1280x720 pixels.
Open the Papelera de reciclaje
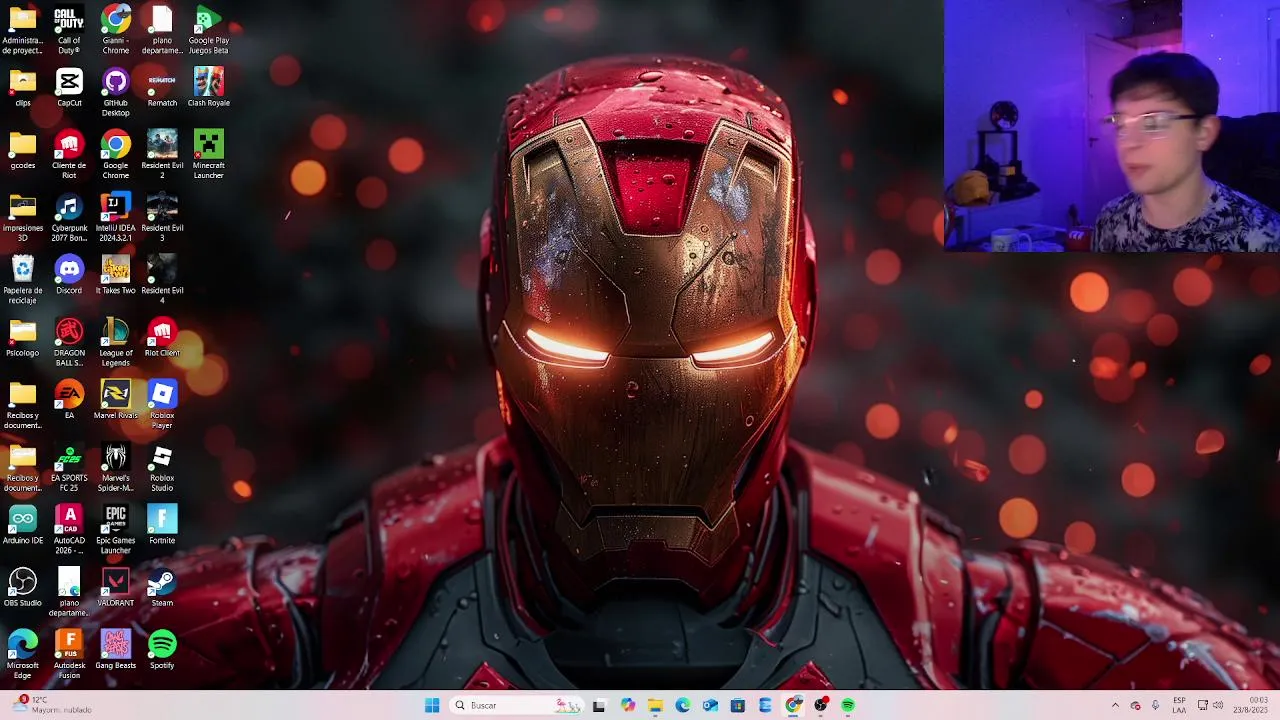pos(23,280)
